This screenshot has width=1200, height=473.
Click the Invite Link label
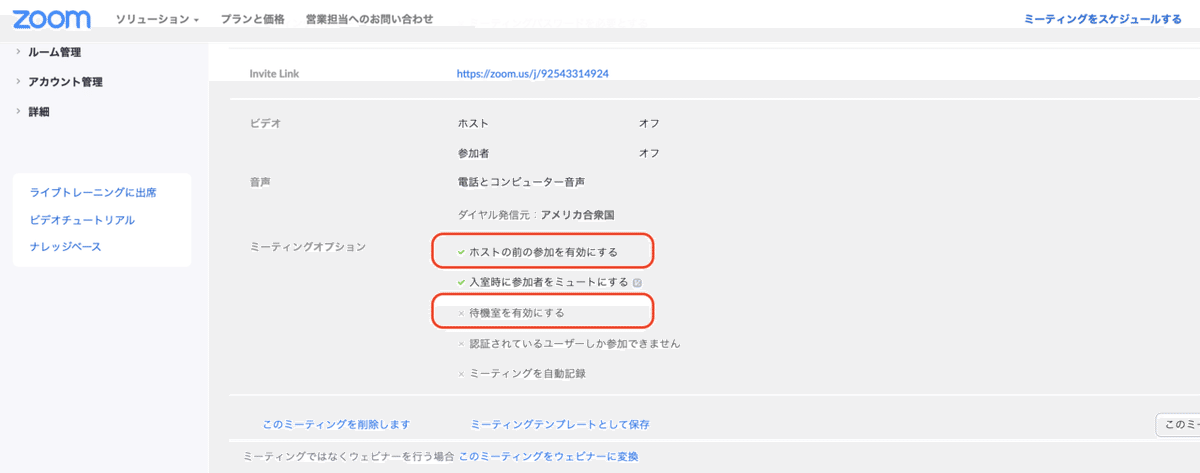point(274,74)
